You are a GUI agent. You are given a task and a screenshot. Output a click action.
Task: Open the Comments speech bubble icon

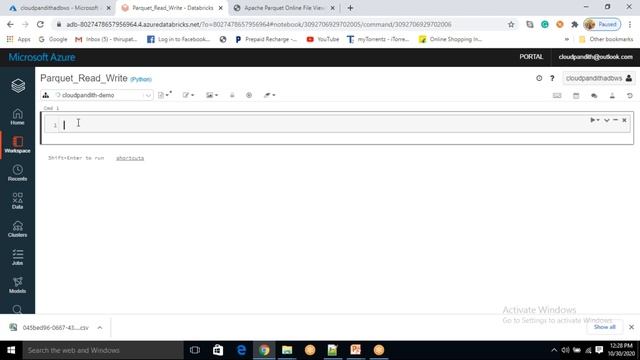pos(594,96)
